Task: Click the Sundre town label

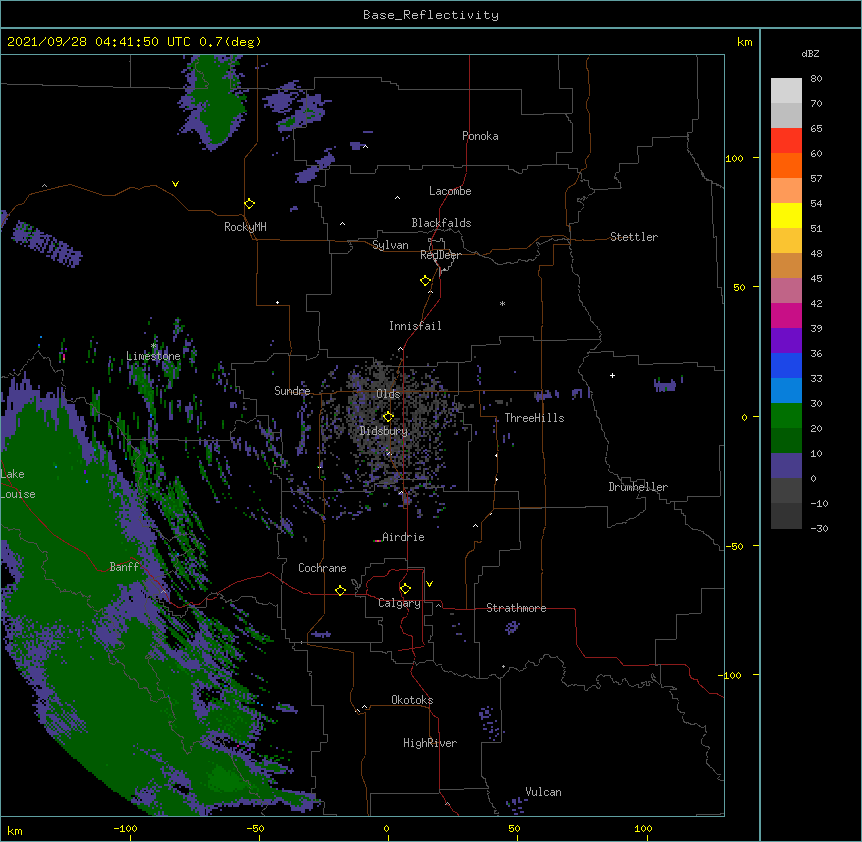Action: tap(292, 391)
